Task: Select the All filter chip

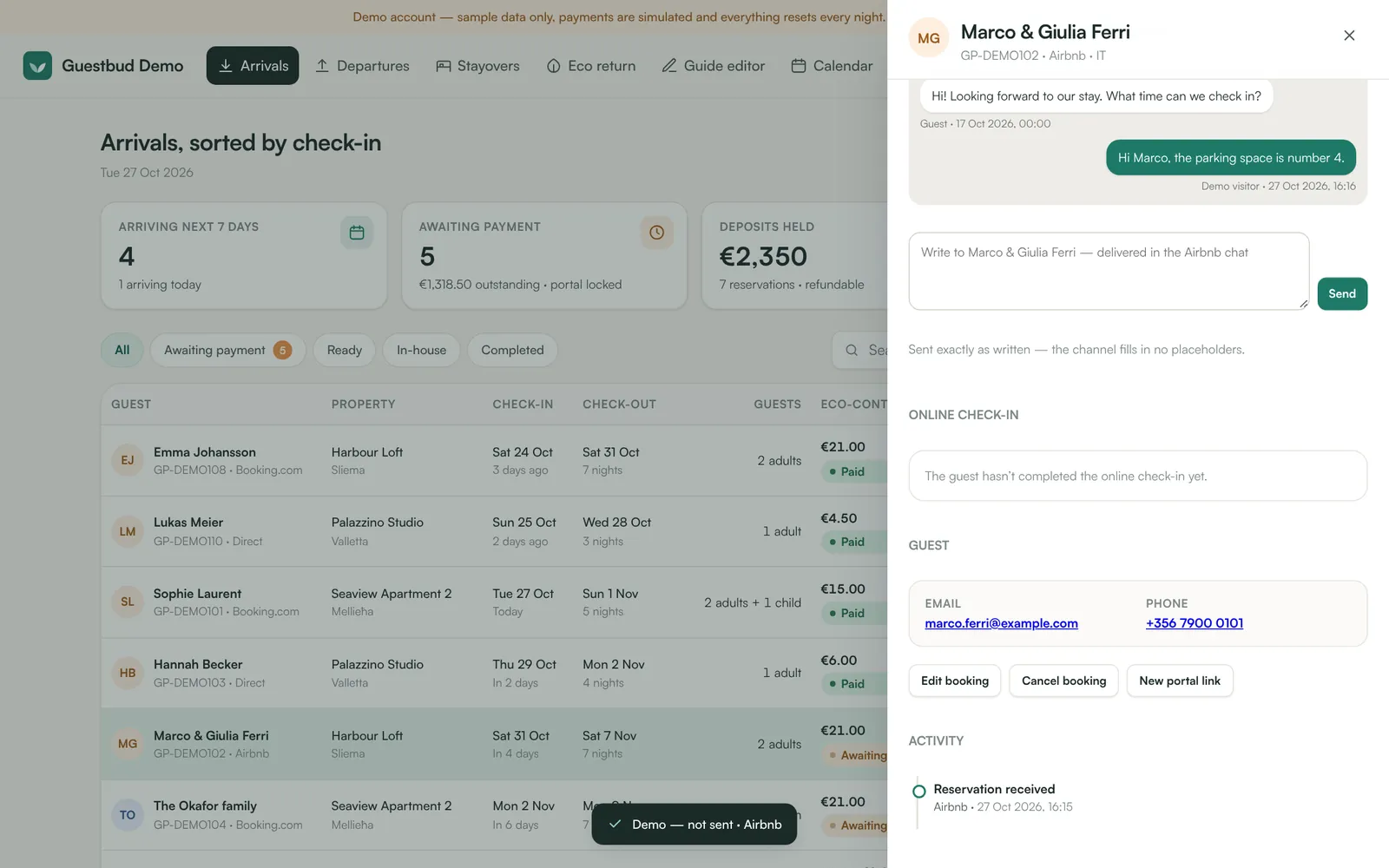Action: [122, 350]
